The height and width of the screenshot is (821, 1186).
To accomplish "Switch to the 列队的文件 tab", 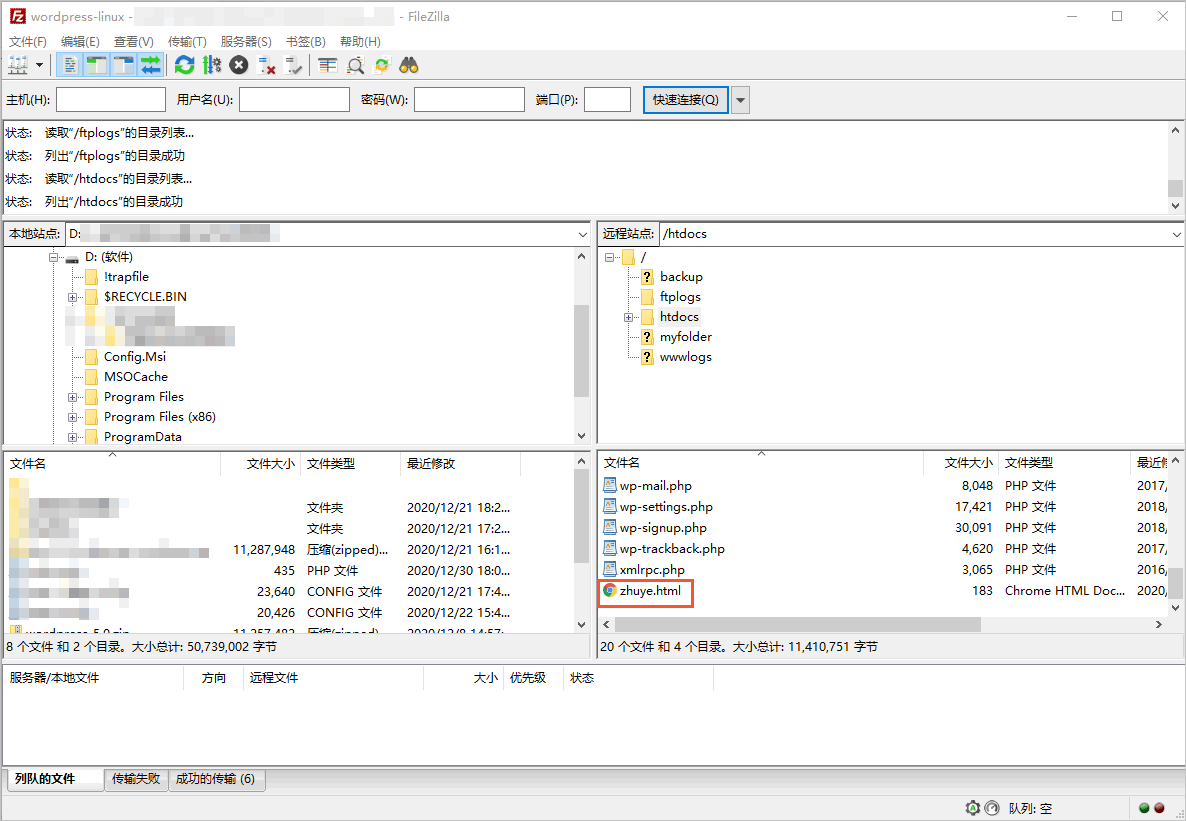I will pyautogui.click(x=54, y=779).
